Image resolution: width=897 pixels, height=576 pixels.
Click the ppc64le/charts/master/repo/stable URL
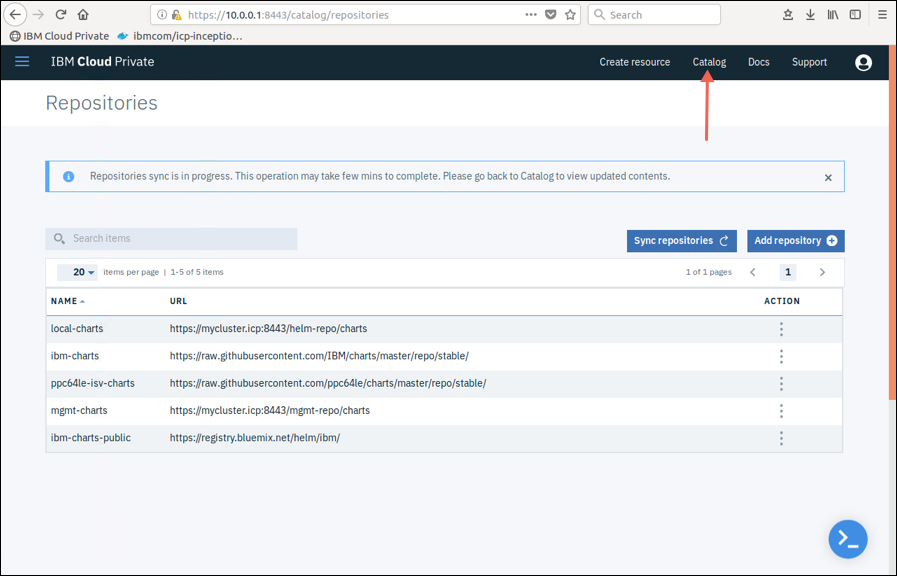(x=328, y=383)
